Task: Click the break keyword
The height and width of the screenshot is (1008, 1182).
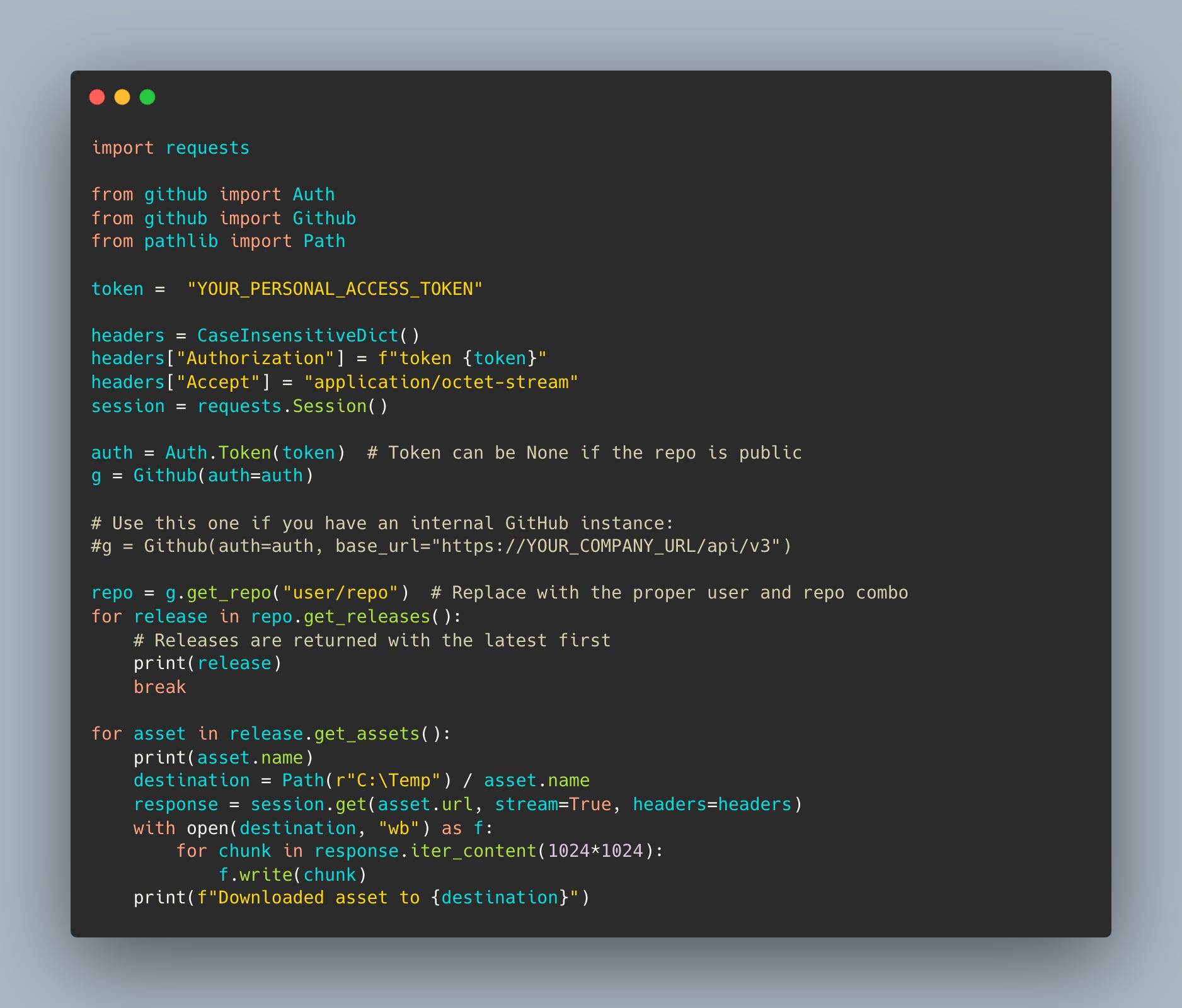Action: point(159,686)
